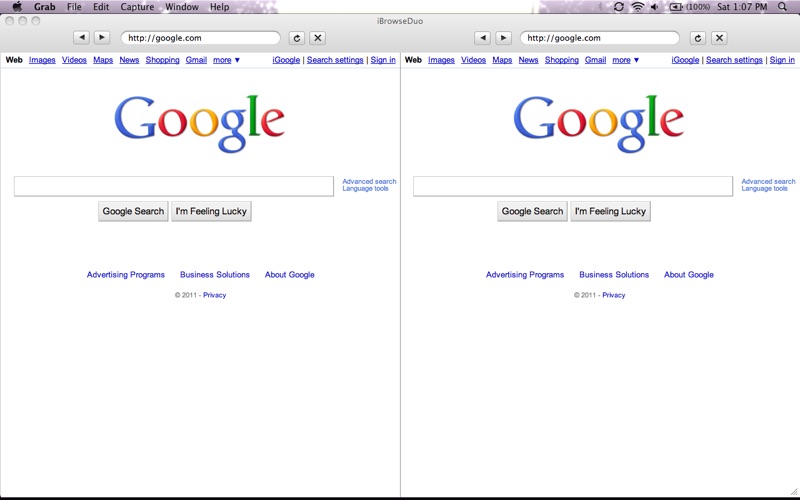The height and width of the screenshot is (500, 800).
Task: Open the Shopping link in the left pane
Action: point(162,60)
